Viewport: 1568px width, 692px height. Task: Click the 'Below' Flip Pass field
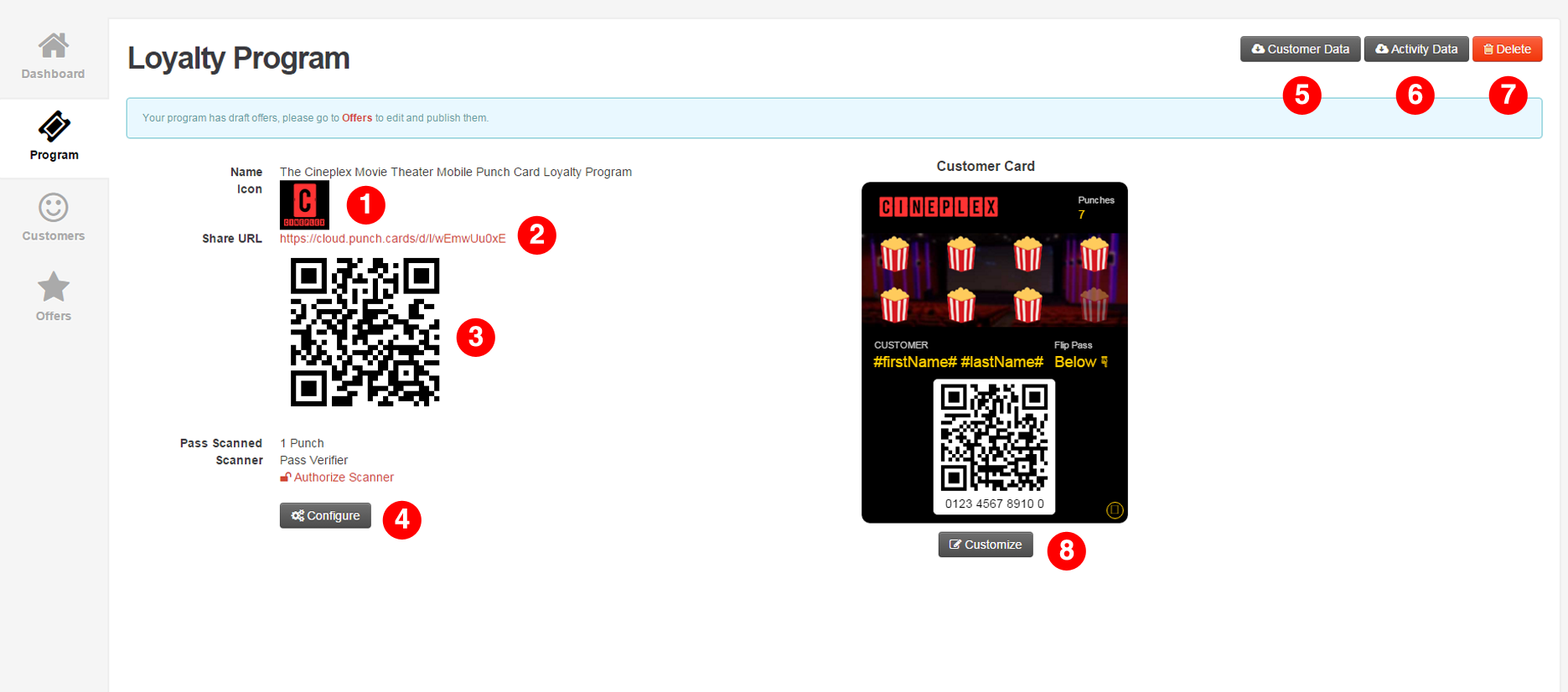coord(1081,362)
